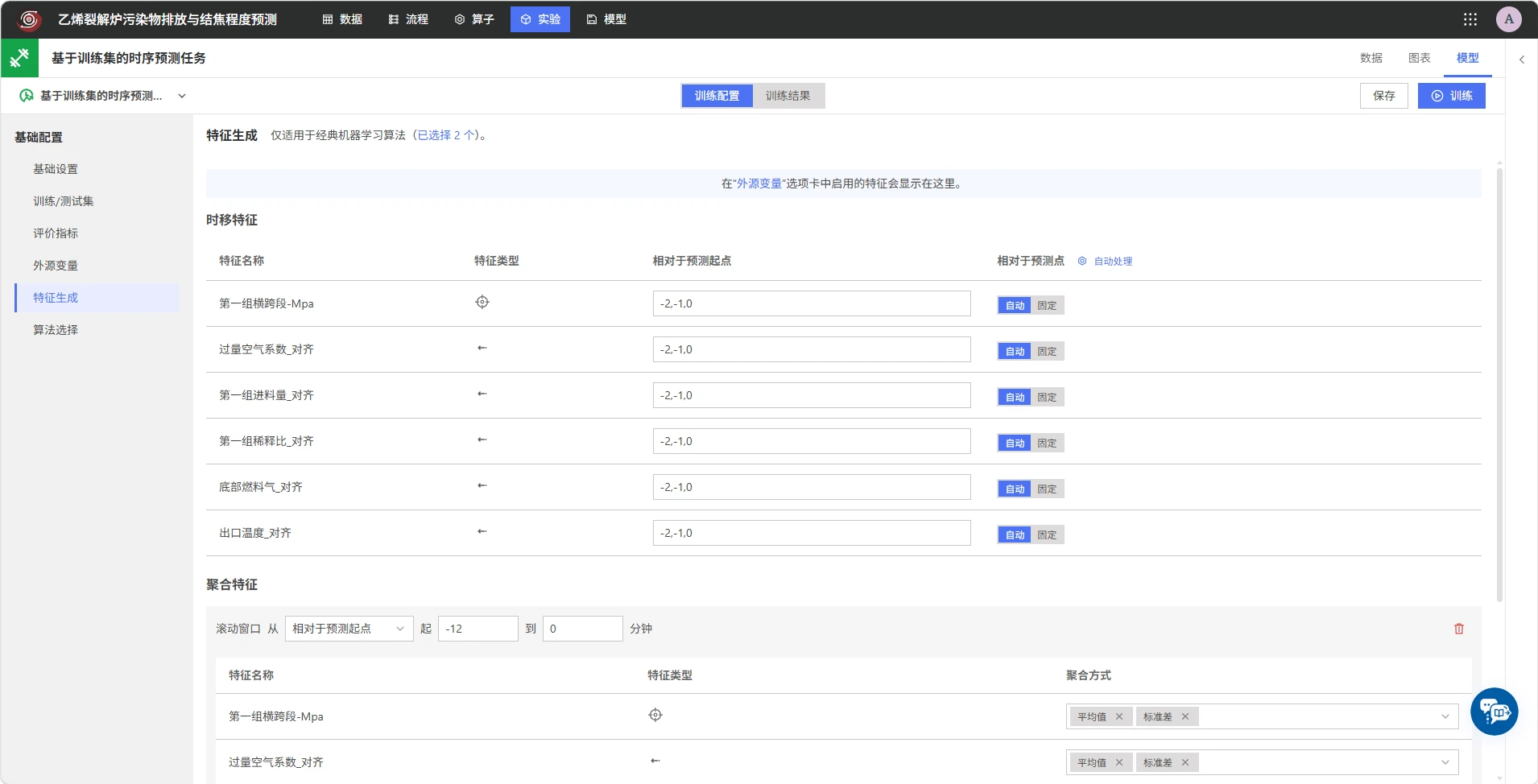Expand aggregation dropdown for 过量空气系数_对齐 in 聚合特征
The width and height of the screenshot is (1538, 784).
(x=1445, y=762)
